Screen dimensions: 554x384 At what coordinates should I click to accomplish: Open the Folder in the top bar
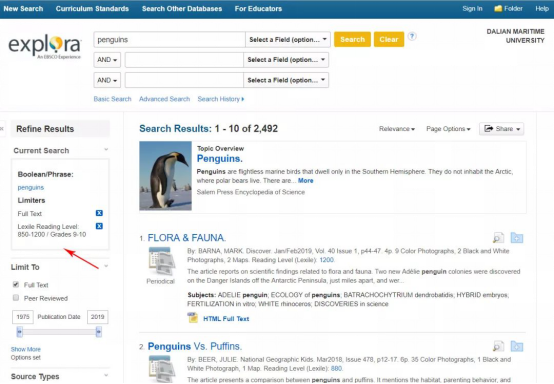[508, 8]
